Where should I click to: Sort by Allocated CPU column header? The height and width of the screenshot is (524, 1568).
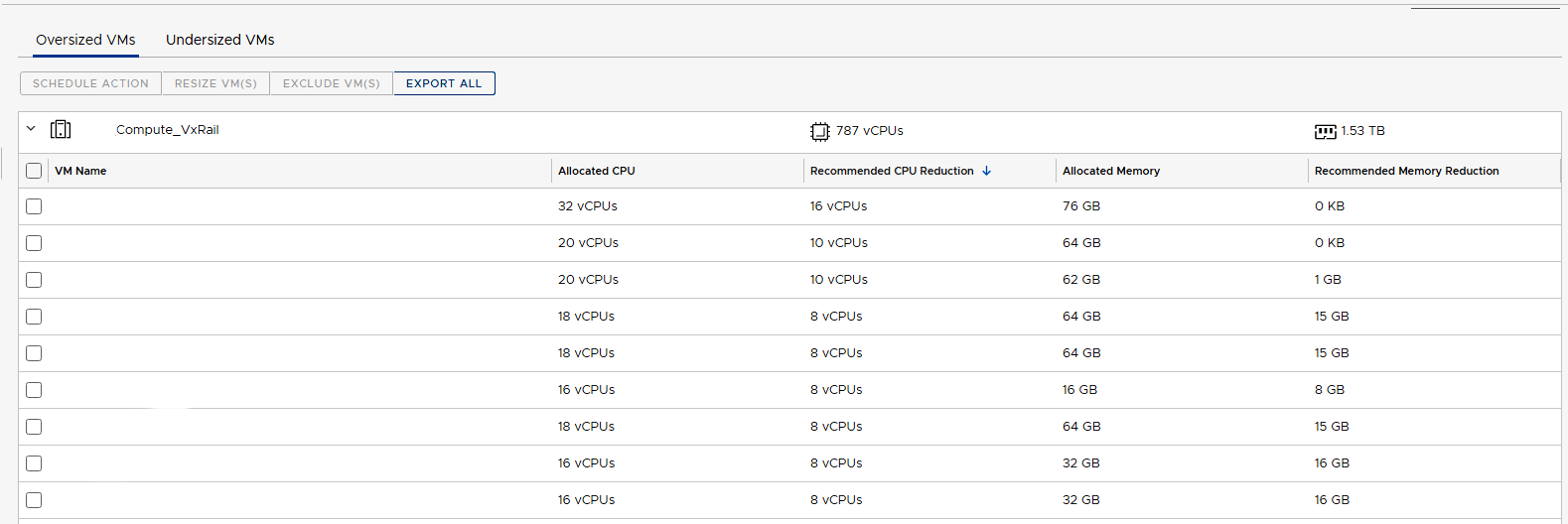click(596, 171)
